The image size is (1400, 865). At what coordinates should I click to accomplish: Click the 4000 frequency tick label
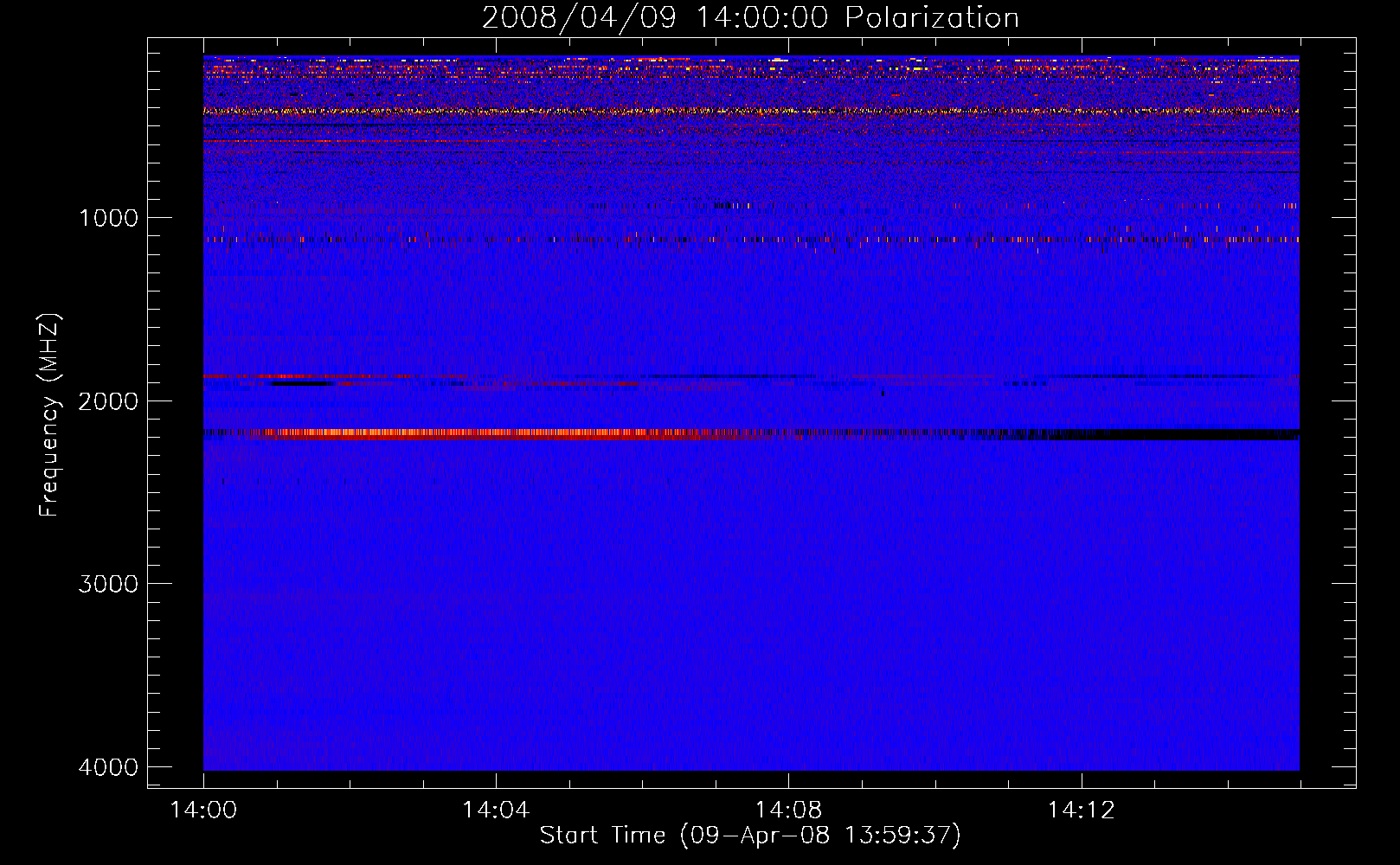coord(108,767)
